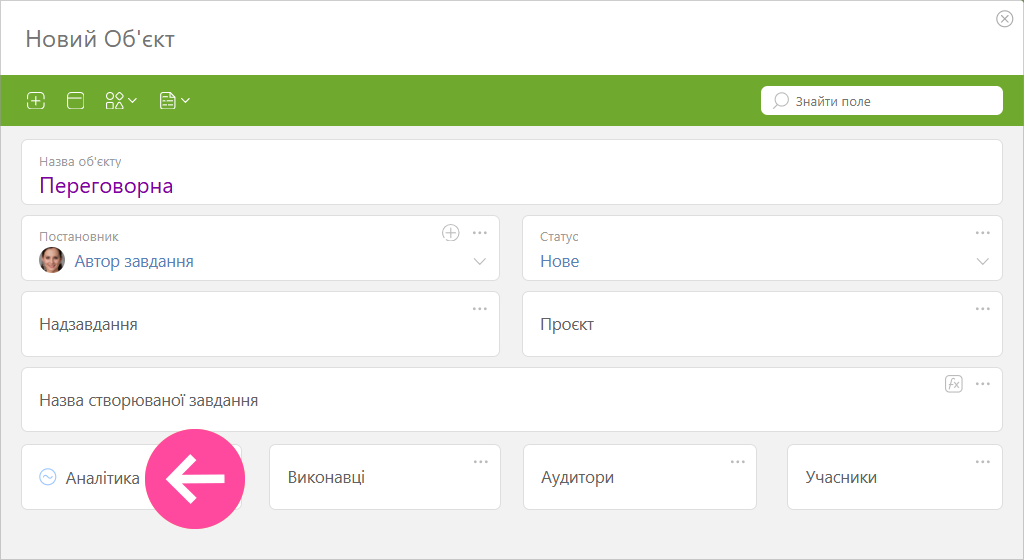Click the Аналітика circle icon
This screenshot has width=1024, height=560.
pos(48,477)
